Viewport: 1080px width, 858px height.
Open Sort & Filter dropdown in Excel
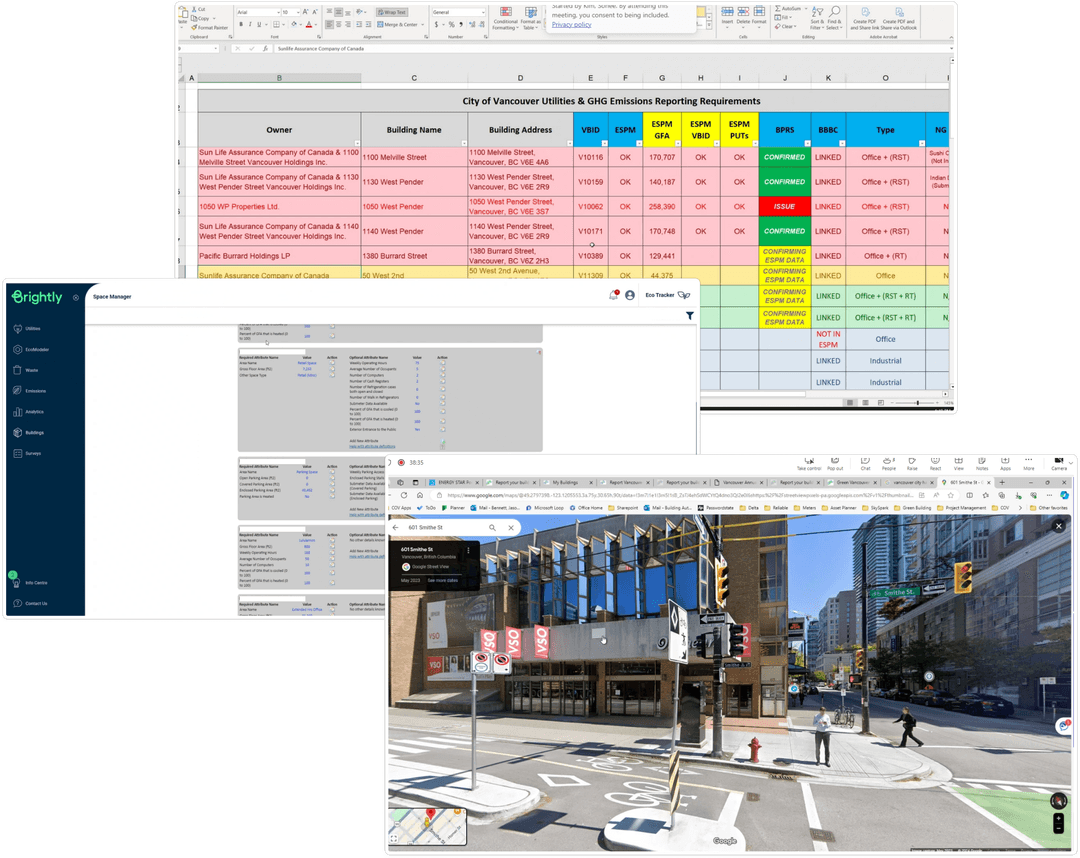(x=818, y=19)
